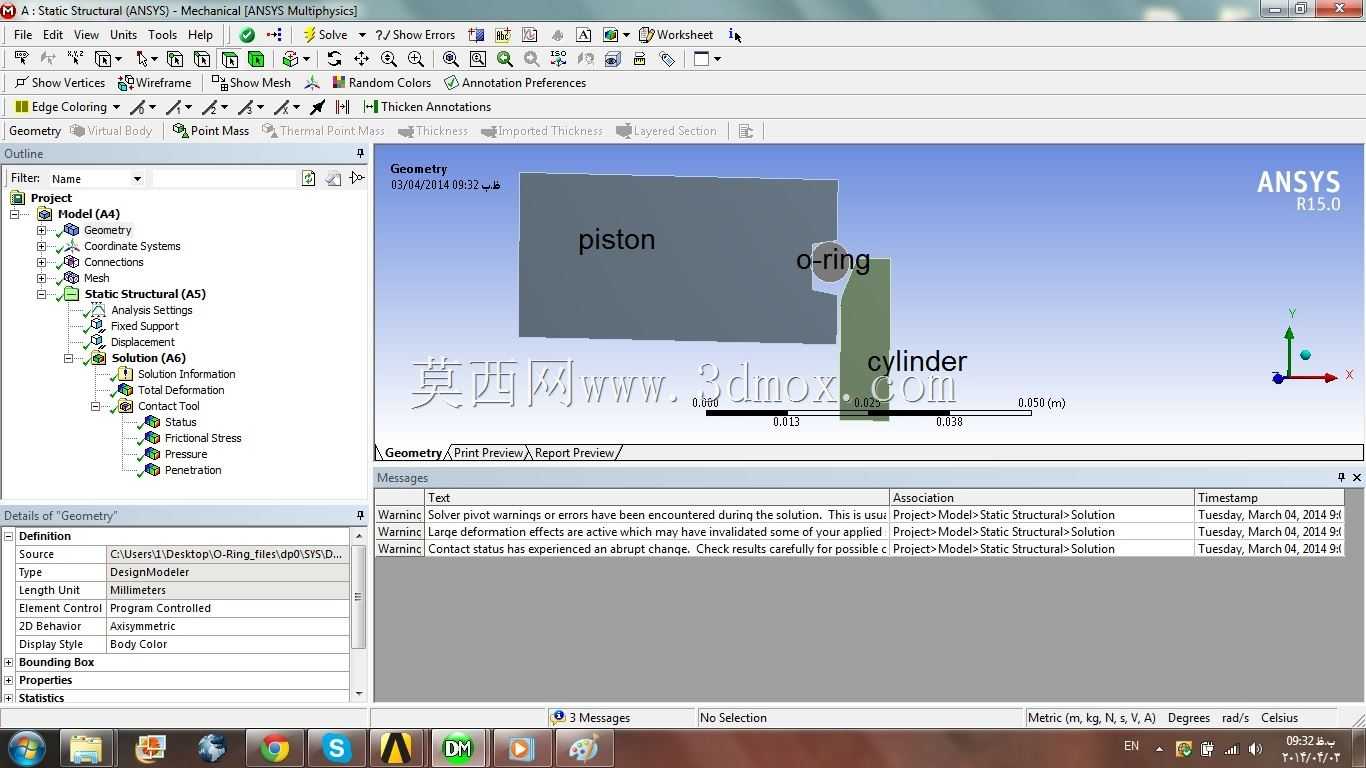The image size is (1366, 768).
Task: Close the Messages panel
Action: (1357, 478)
